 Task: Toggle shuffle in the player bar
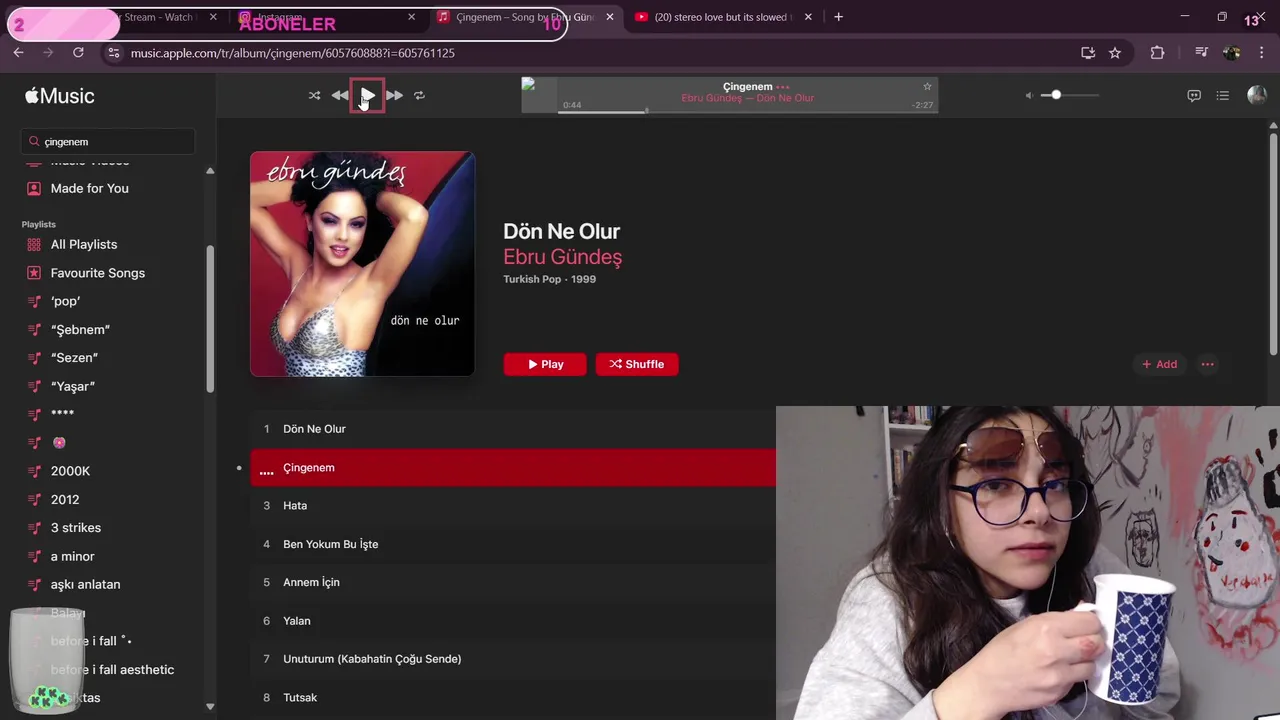314,96
